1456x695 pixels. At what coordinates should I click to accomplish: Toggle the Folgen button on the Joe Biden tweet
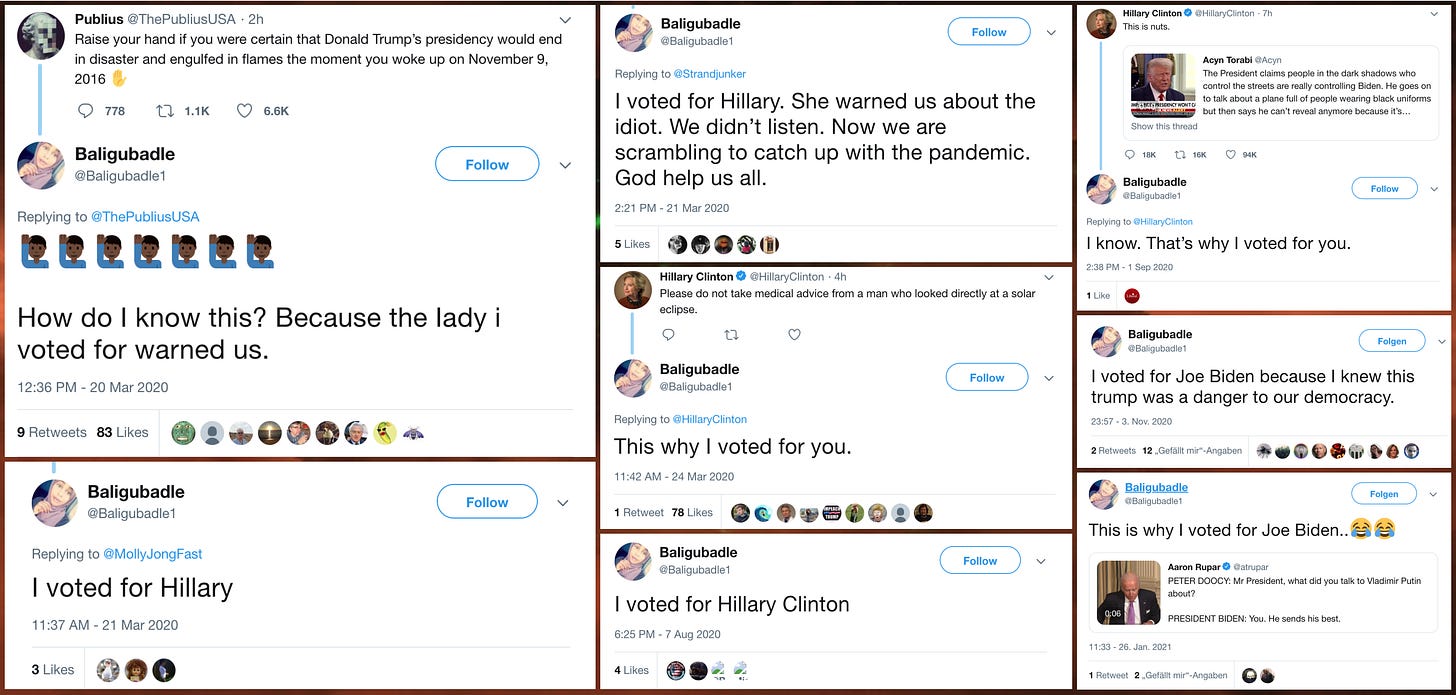click(1391, 340)
